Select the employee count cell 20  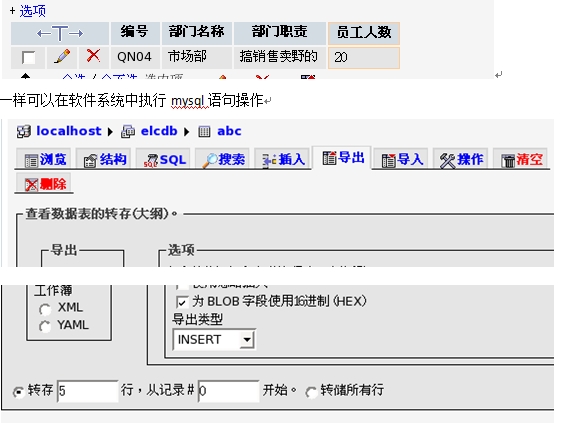[364, 57]
